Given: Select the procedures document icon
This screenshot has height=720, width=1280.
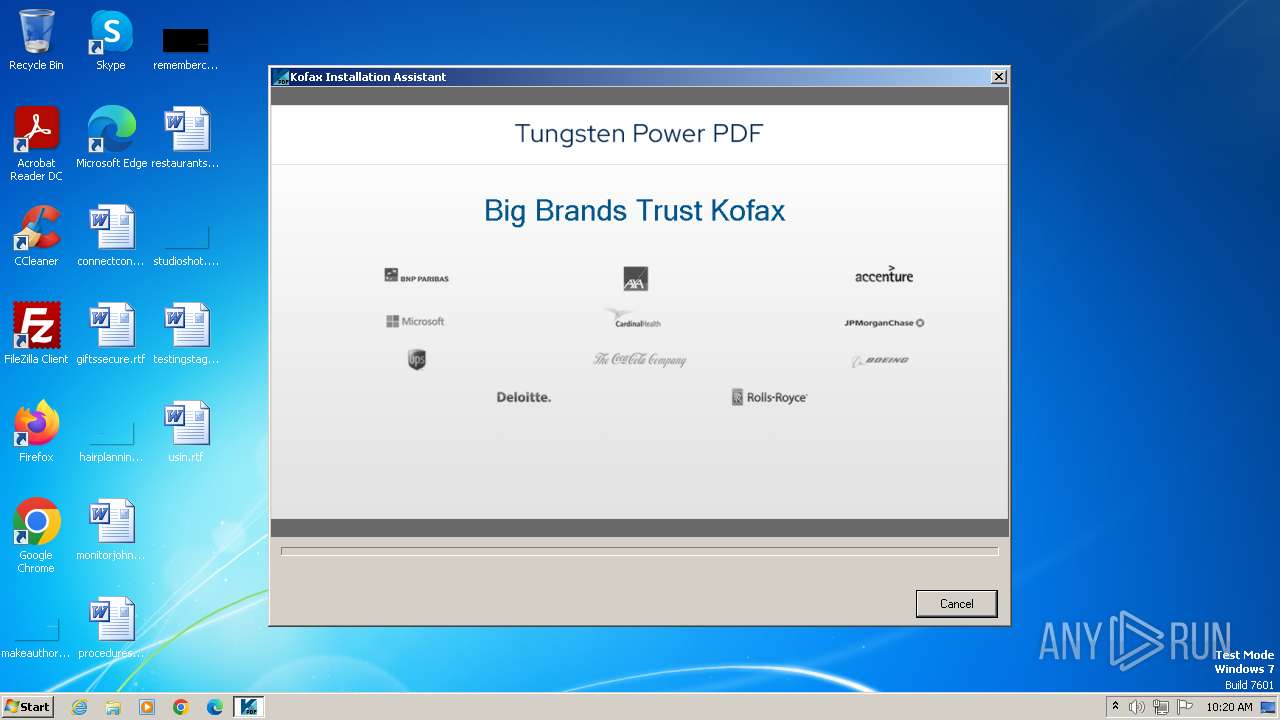Looking at the screenshot, I should click(x=111, y=627).
